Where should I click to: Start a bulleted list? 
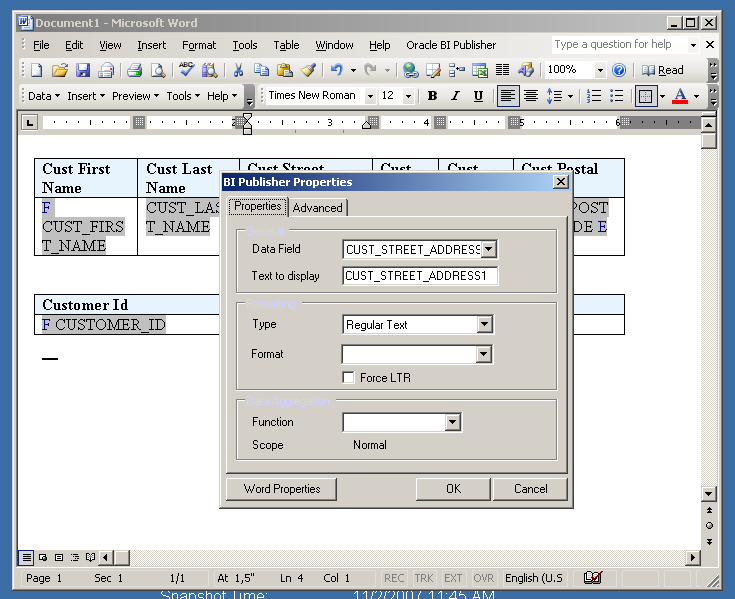pos(616,96)
